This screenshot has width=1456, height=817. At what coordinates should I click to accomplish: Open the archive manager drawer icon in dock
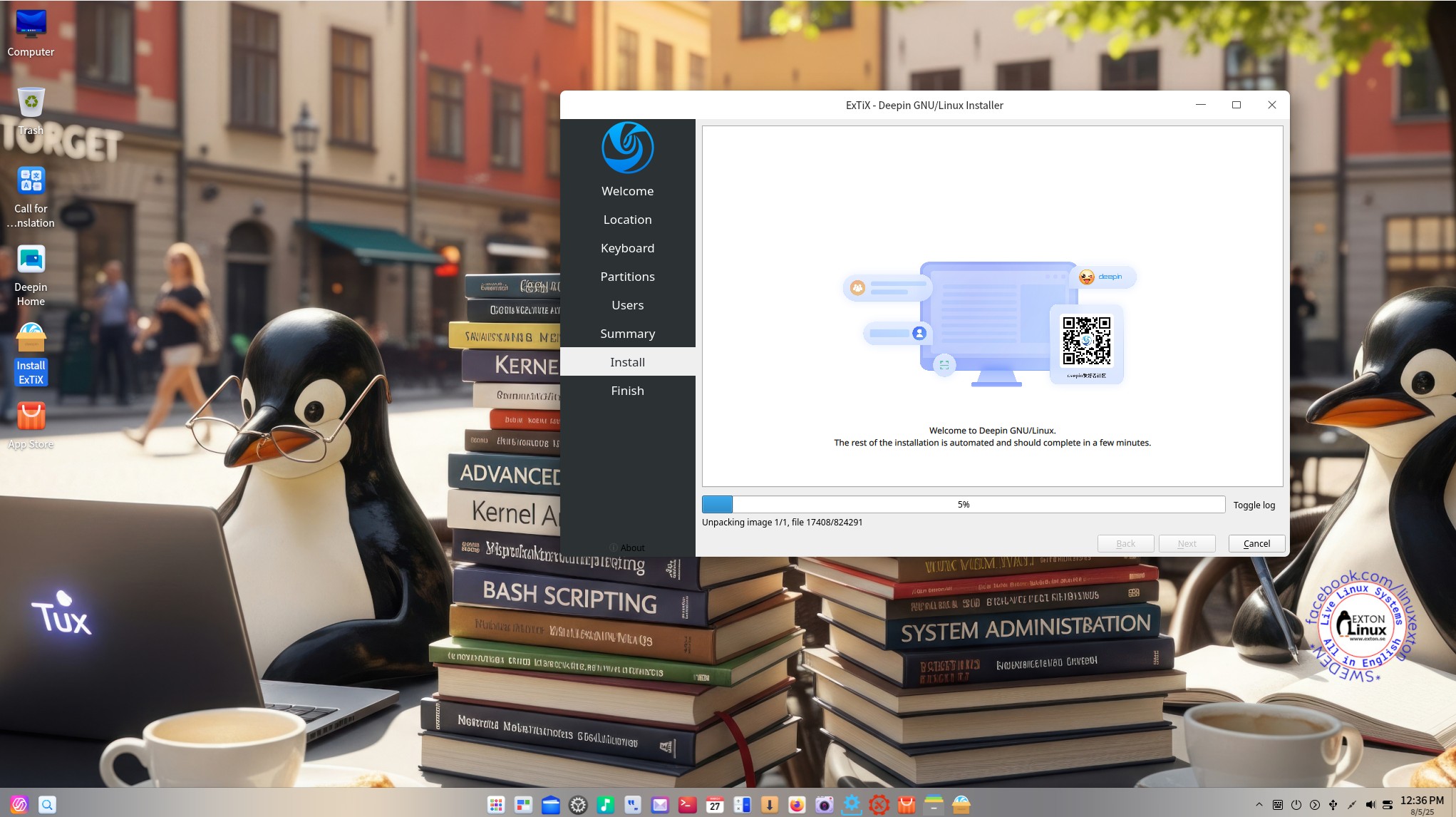[934, 805]
